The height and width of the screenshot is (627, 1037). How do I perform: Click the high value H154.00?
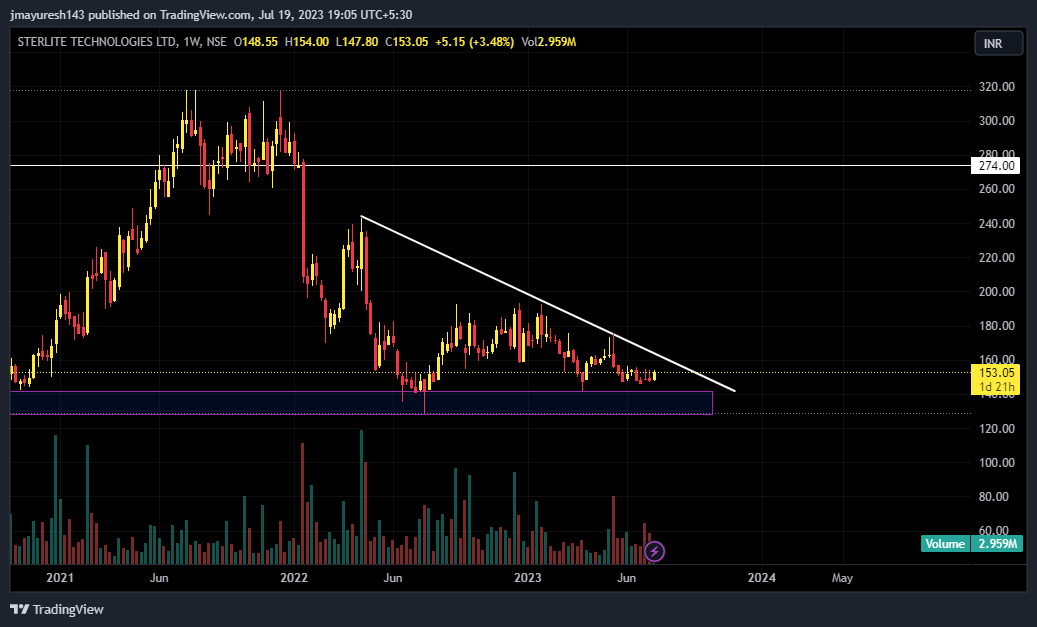tap(306, 42)
